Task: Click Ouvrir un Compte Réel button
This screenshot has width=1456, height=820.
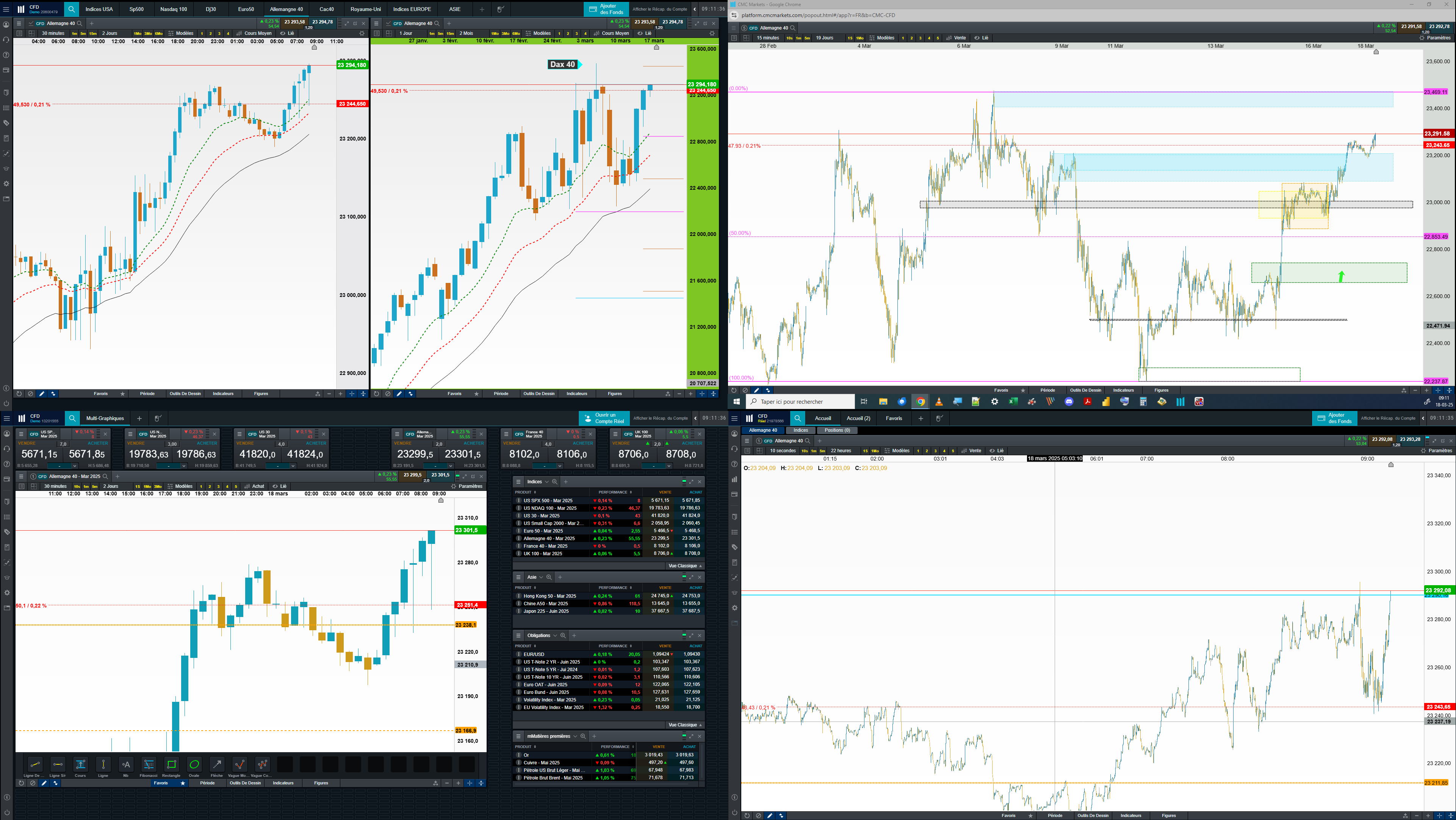Action: tap(604, 419)
